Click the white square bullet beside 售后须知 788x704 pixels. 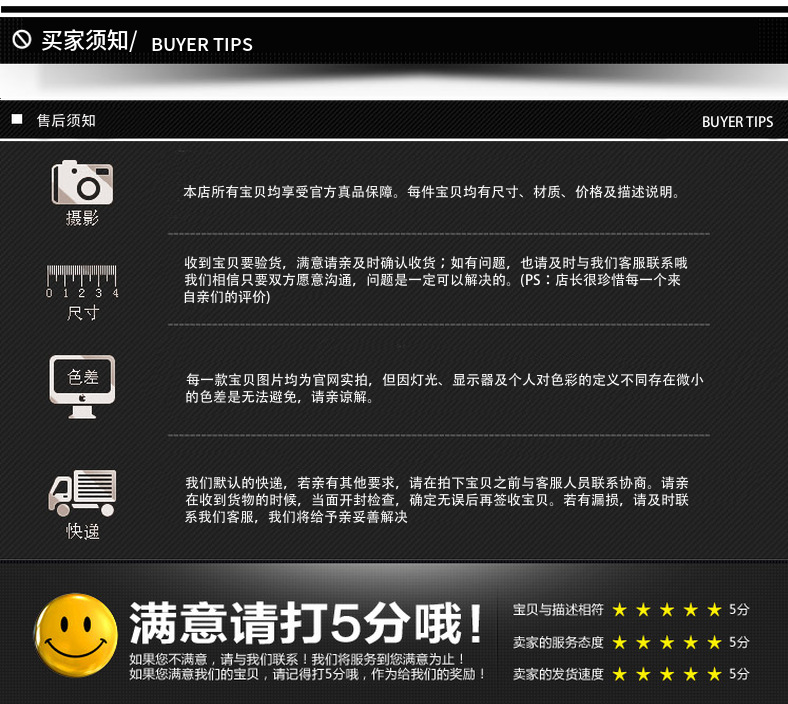coord(17,119)
